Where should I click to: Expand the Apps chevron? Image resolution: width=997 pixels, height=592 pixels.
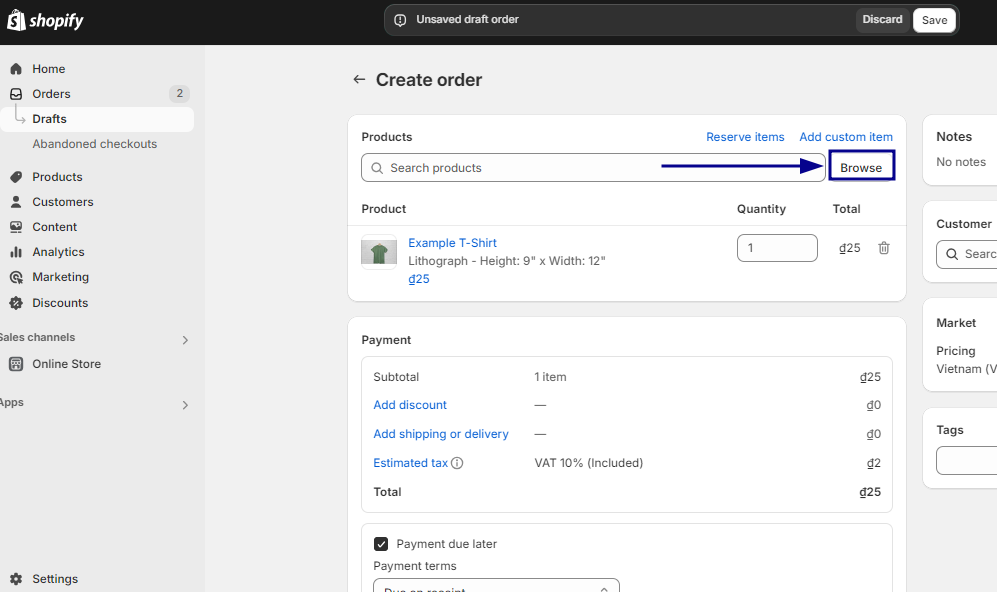point(185,405)
